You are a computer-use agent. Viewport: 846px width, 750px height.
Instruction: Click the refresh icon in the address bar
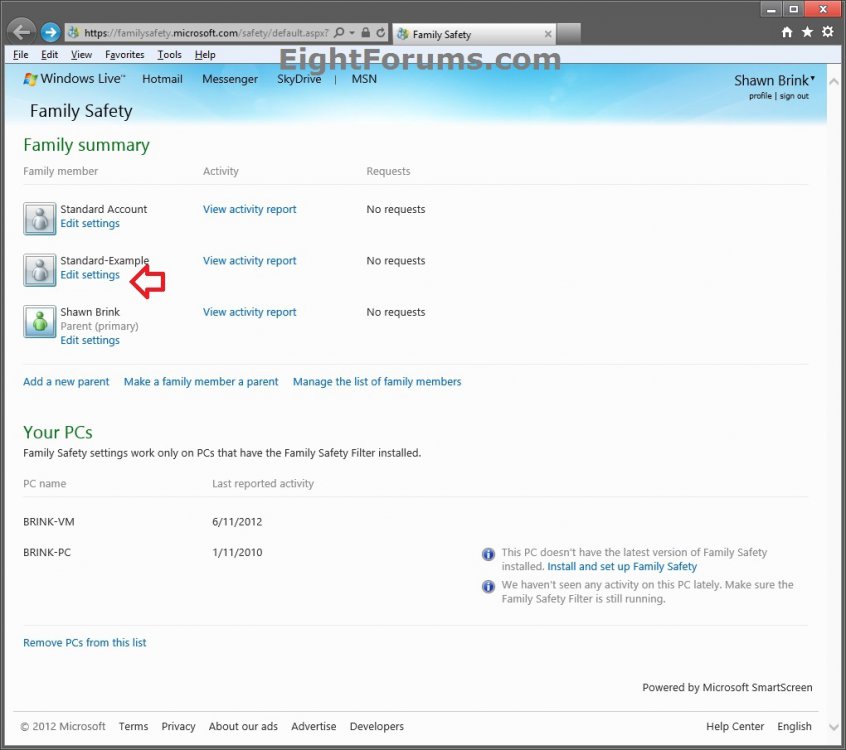click(x=381, y=32)
